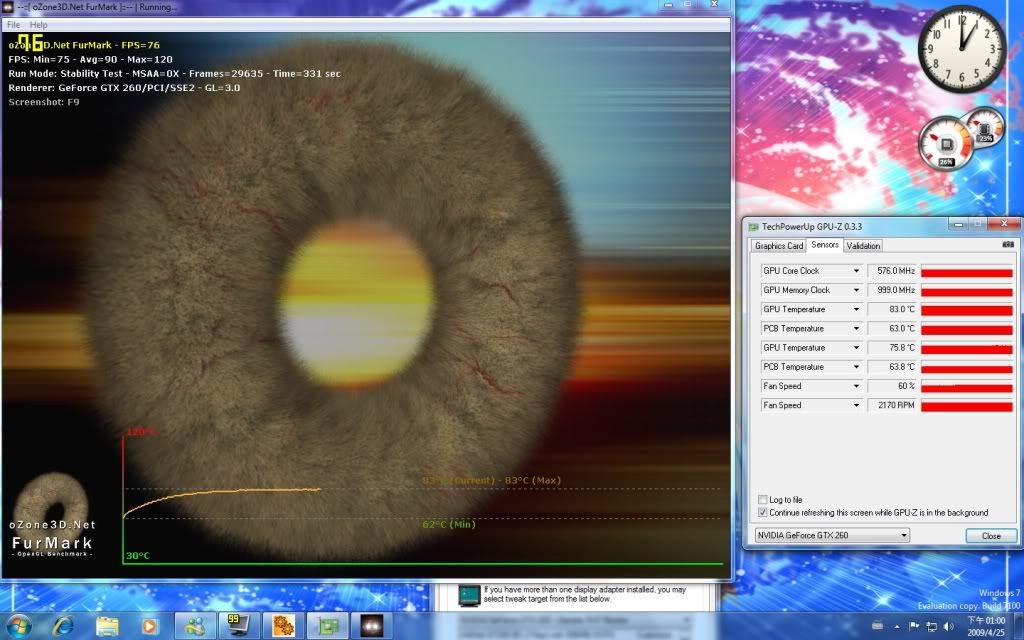The width and height of the screenshot is (1024, 640).
Task: Click the GPU Memory Clock red graph
Action: coord(967,290)
